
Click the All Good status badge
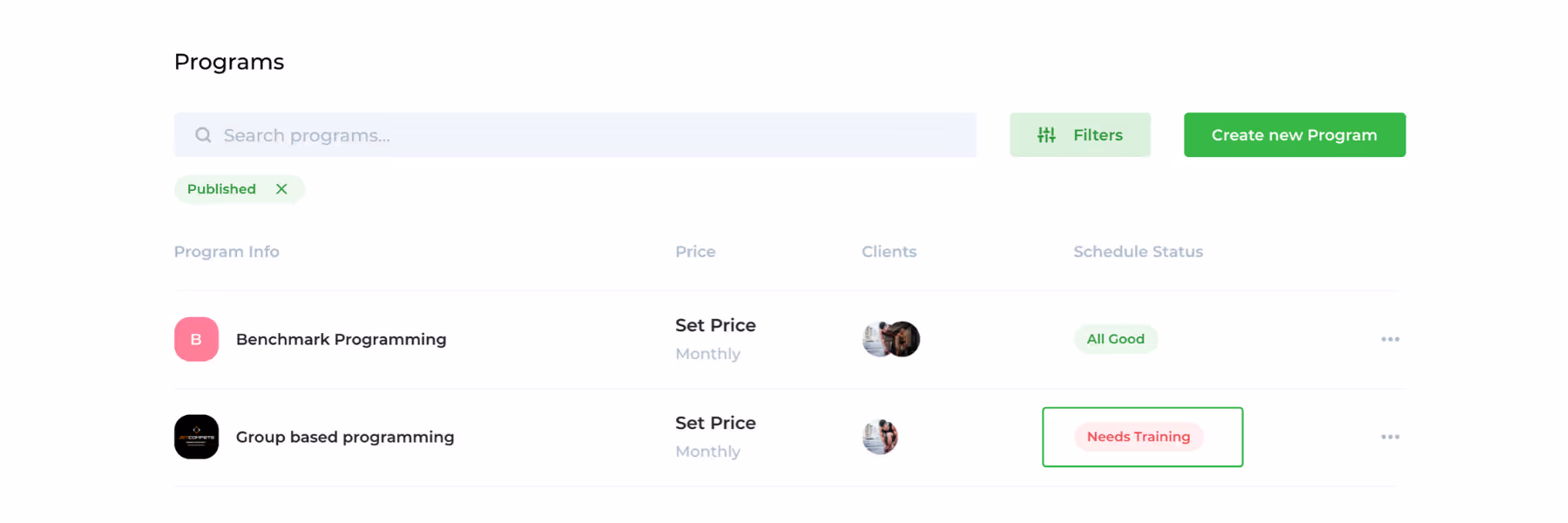(x=1115, y=339)
